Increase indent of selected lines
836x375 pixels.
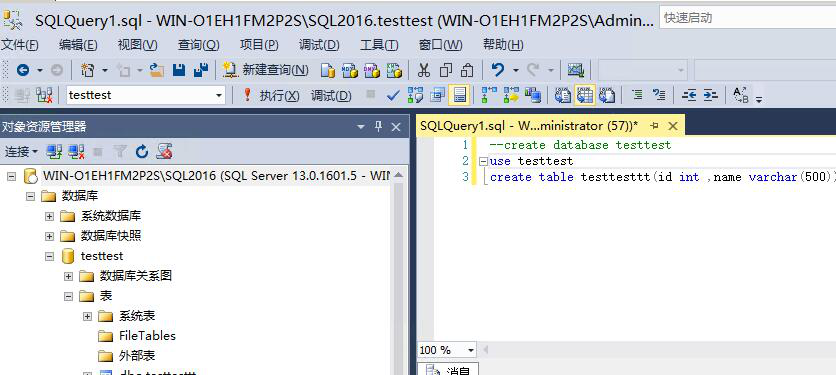[x=710, y=95]
